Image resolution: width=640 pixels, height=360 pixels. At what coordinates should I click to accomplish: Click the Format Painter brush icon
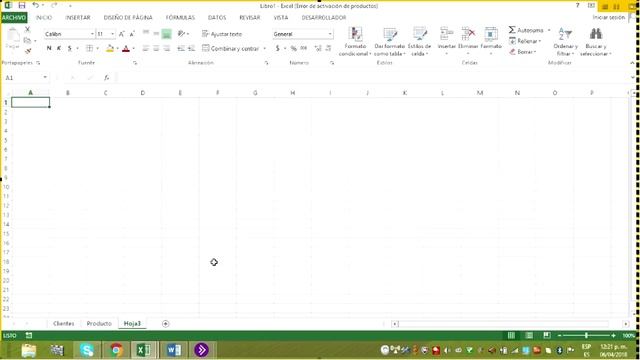pyautogui.click(x=28, y=51)
